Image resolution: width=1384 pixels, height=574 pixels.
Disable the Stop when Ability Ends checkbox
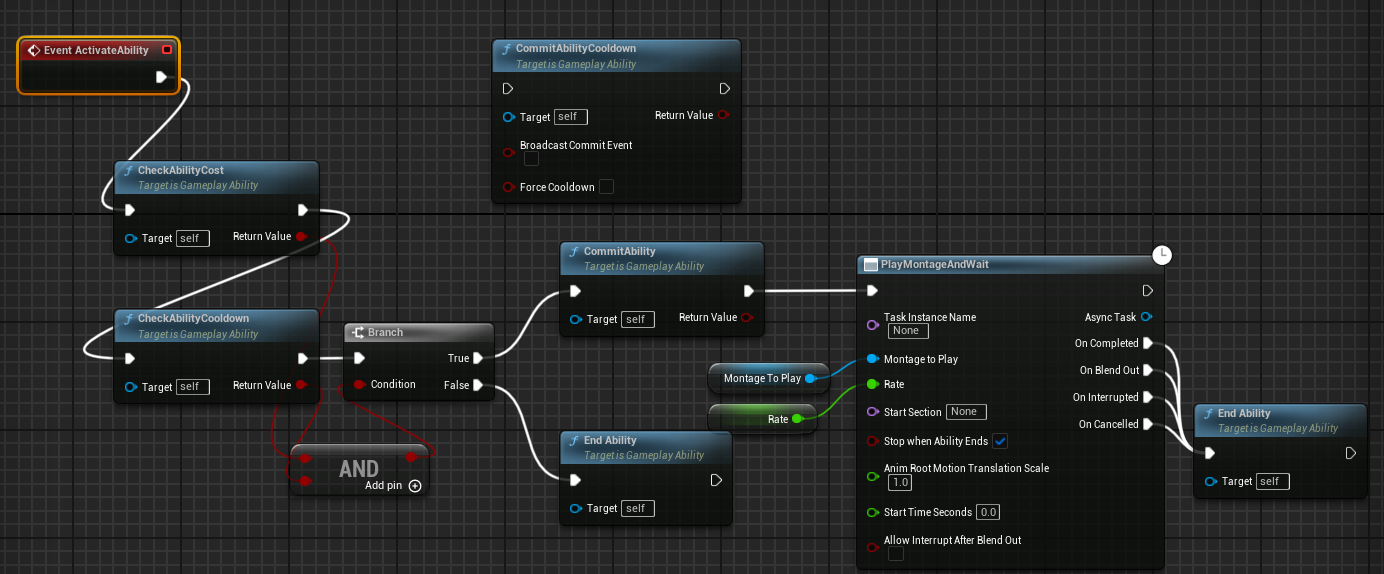(1000, 441)
